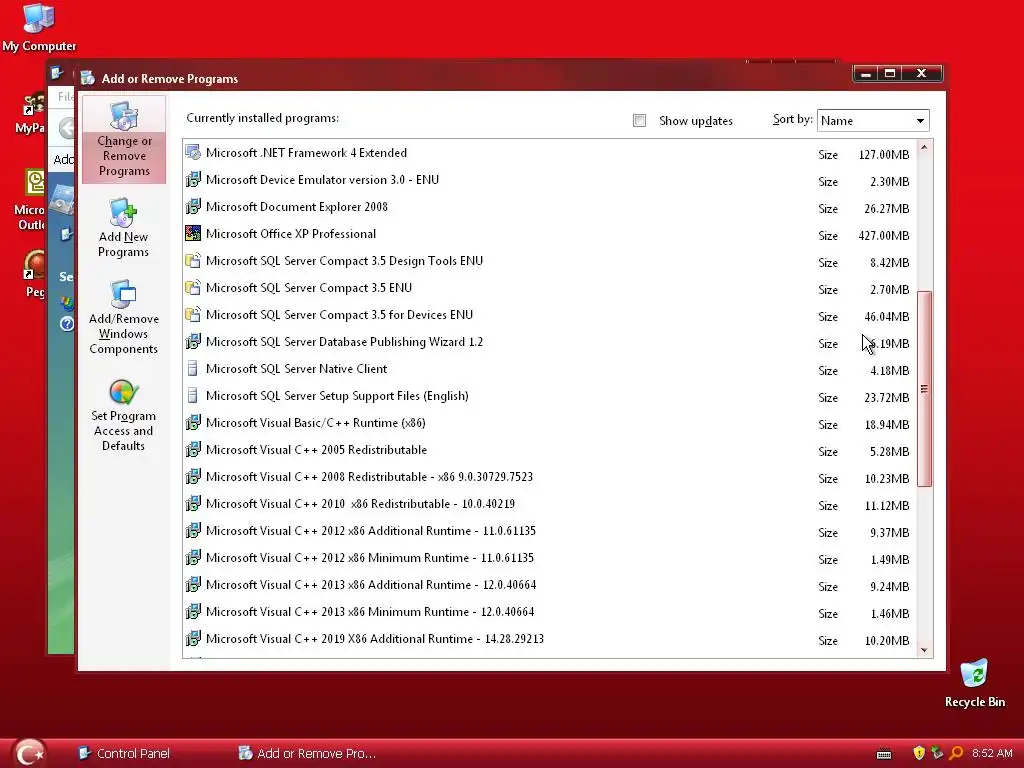Click the 23.72MB size value
The width and height of the screenshot is (1024, 768).
[887, 398]
